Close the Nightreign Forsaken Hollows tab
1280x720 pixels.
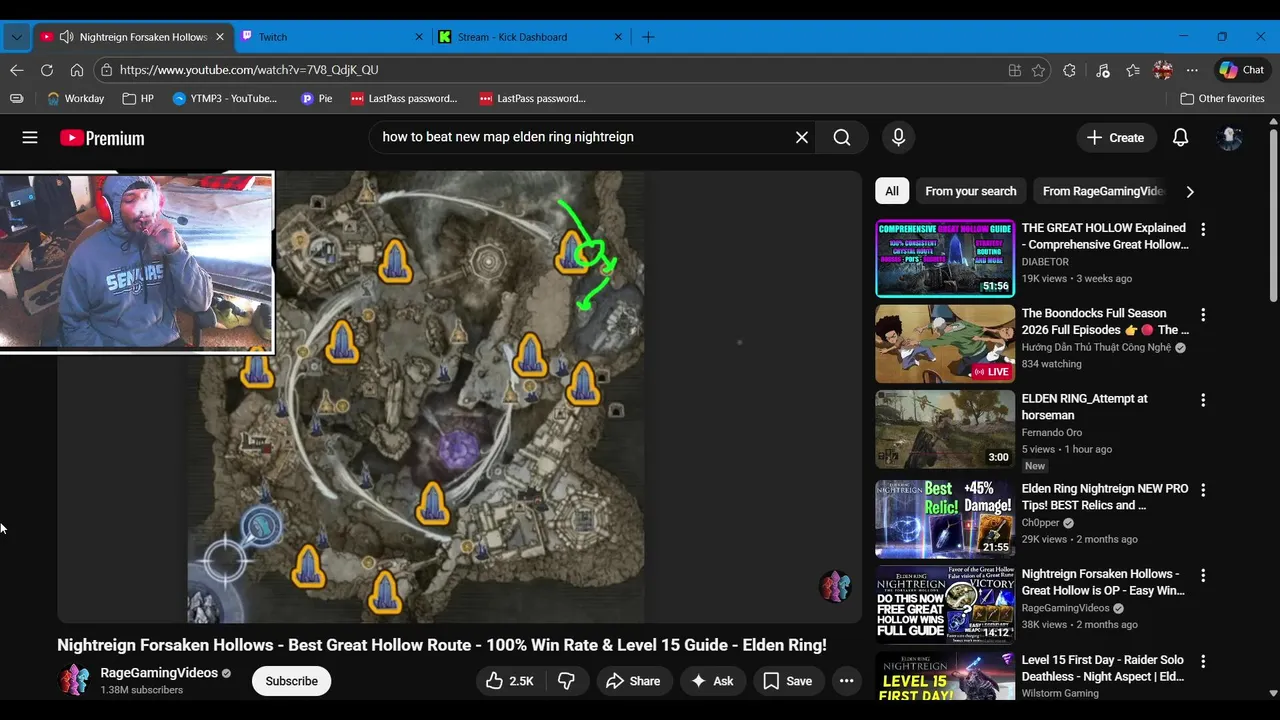pyautogui.click(x=220, y=37)
